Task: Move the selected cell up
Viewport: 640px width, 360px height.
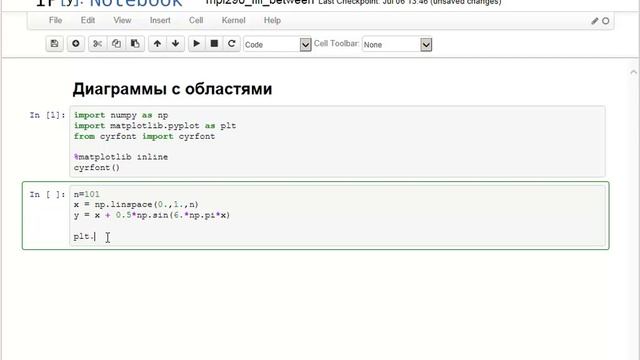Action: (157, 44)
